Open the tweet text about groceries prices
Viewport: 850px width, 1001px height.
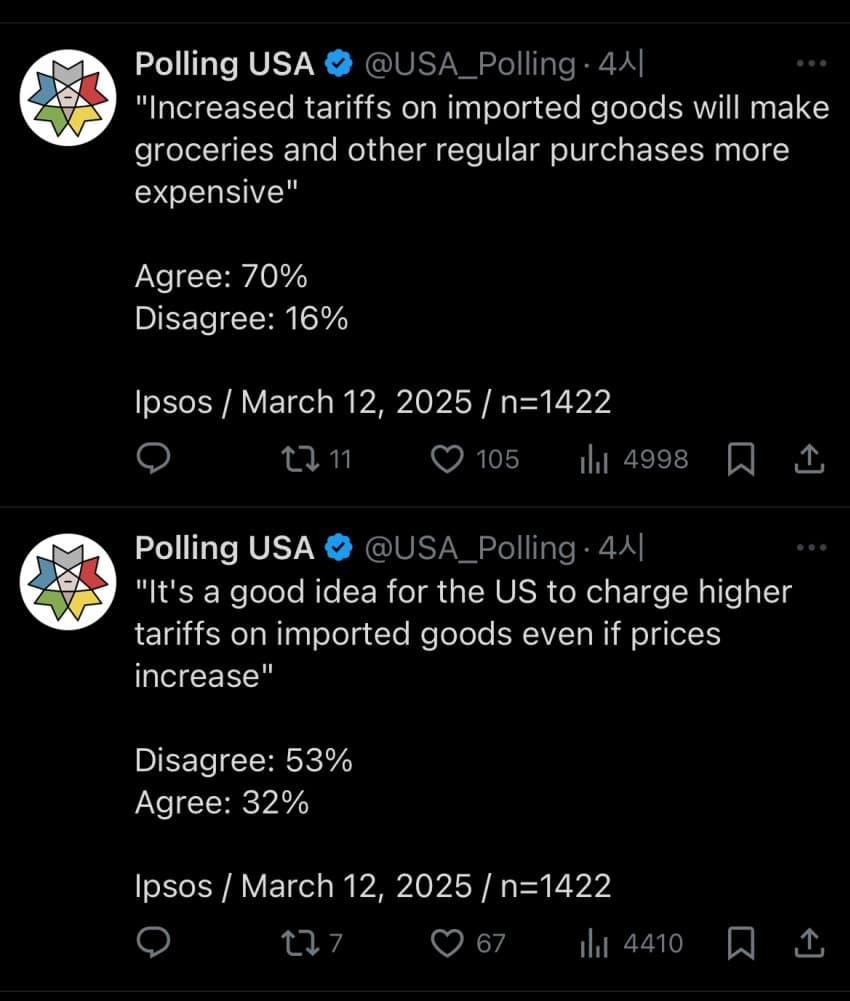[x=481, y=150]
